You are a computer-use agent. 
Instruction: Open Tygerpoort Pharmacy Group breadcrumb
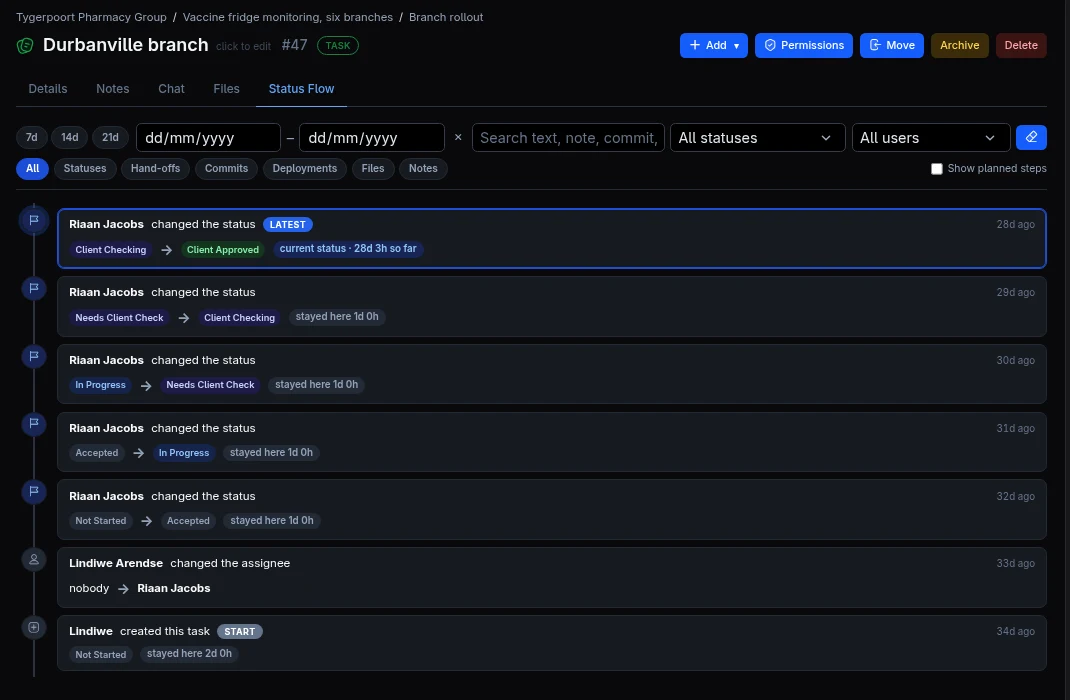point(91,17)
